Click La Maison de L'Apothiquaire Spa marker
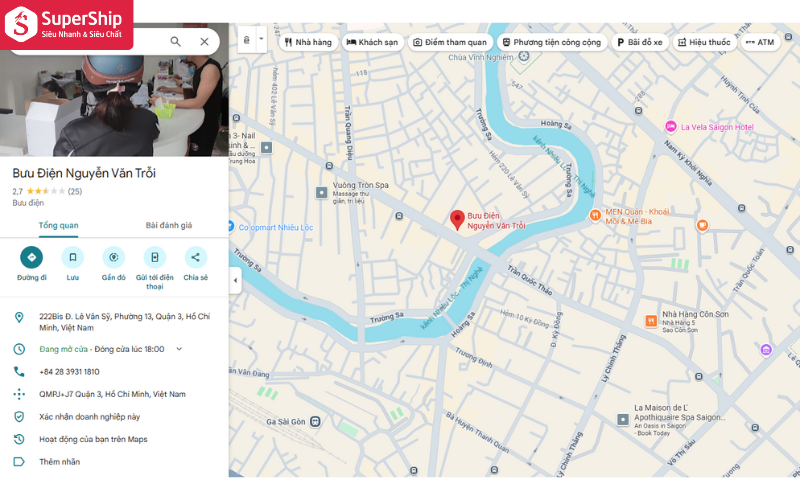 [x=623, y=419]
